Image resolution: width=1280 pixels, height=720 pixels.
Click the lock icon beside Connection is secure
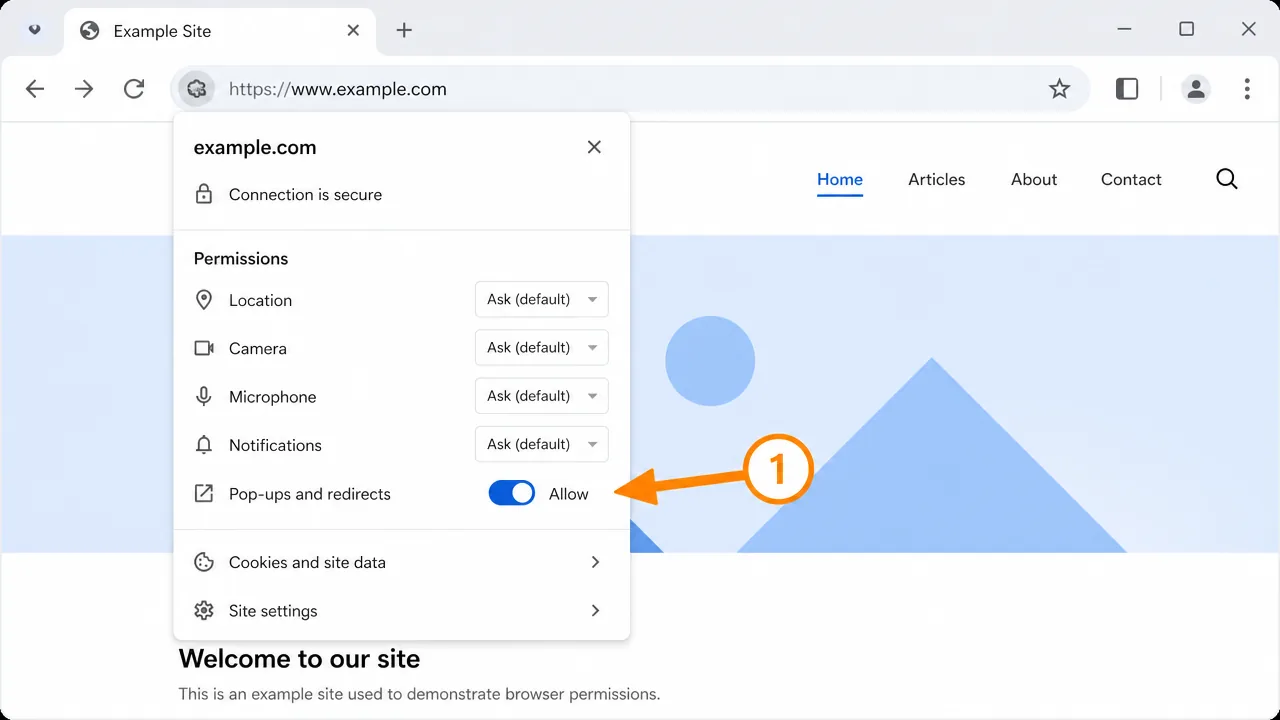click(x=204, y=194)
